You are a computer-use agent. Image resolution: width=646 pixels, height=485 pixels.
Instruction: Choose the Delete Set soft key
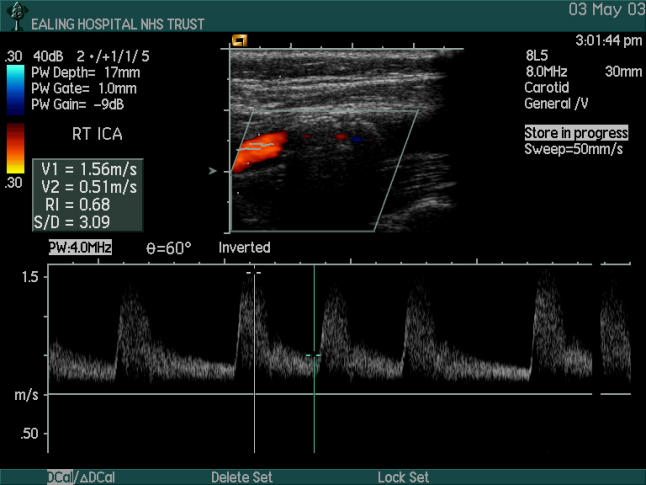pos(242,477)
